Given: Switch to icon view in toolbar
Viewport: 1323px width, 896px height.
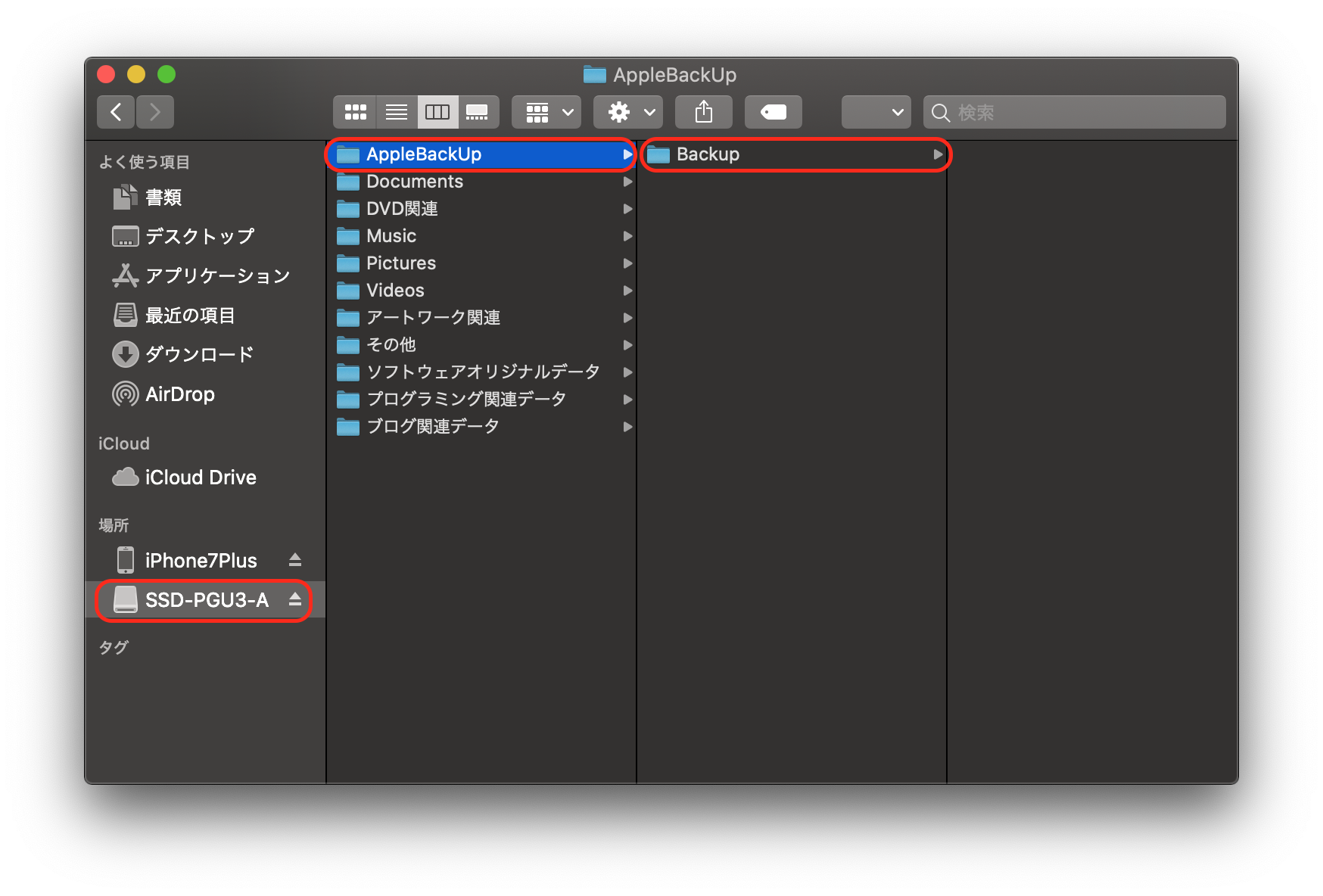Looking at the screenshot, I should 355,113.
